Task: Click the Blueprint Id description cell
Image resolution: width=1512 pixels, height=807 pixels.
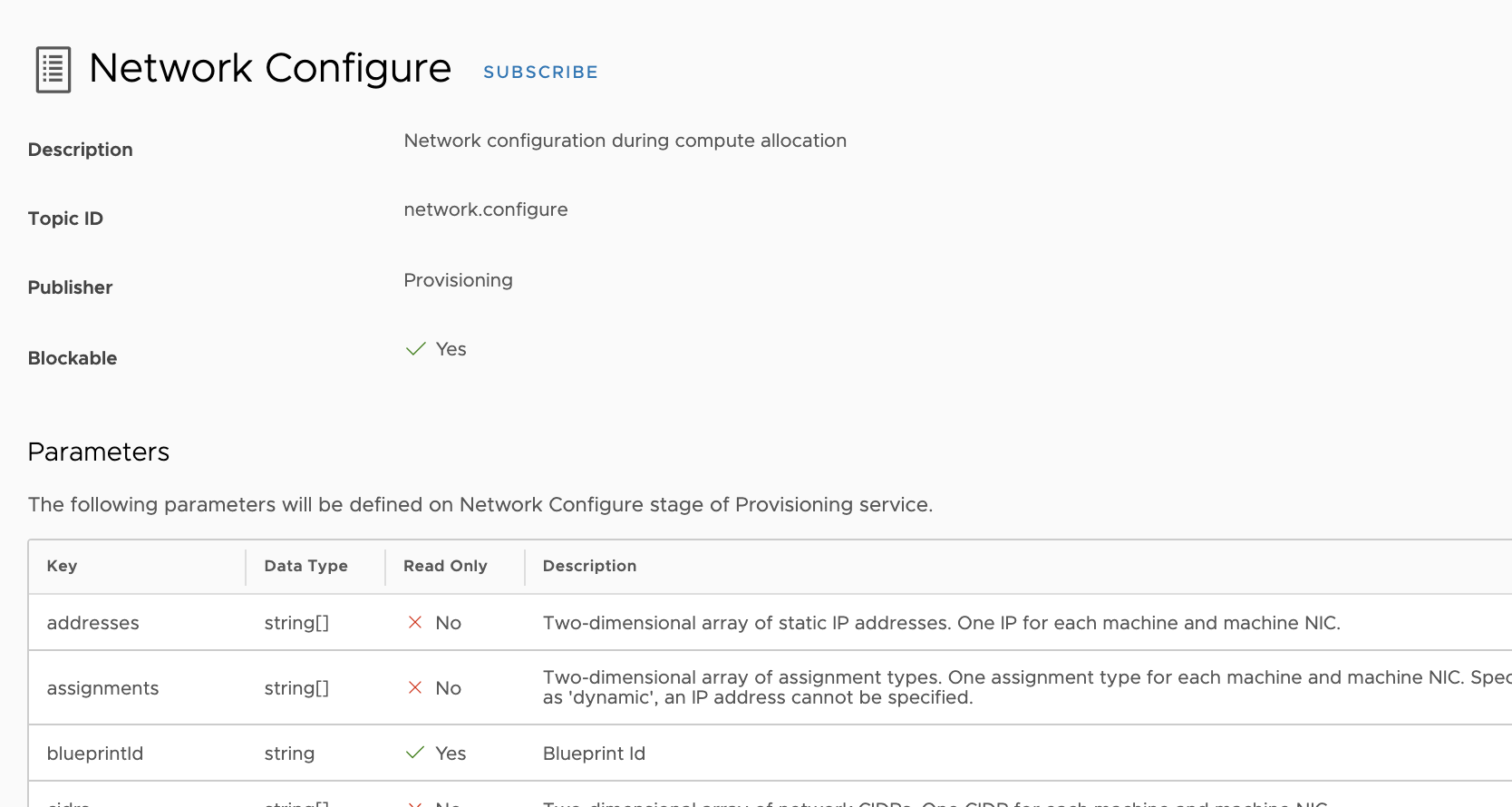Action: [x=594, y=754]
